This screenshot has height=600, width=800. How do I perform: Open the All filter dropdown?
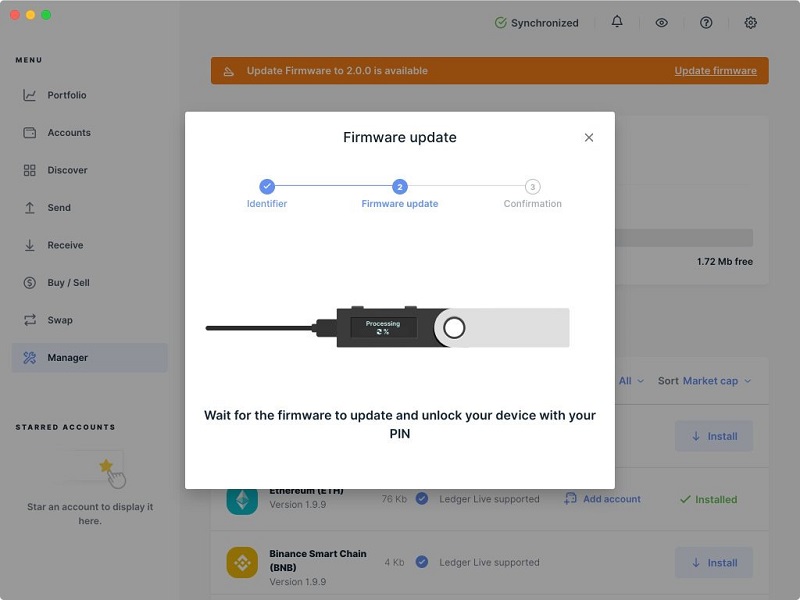click(632, 381)
